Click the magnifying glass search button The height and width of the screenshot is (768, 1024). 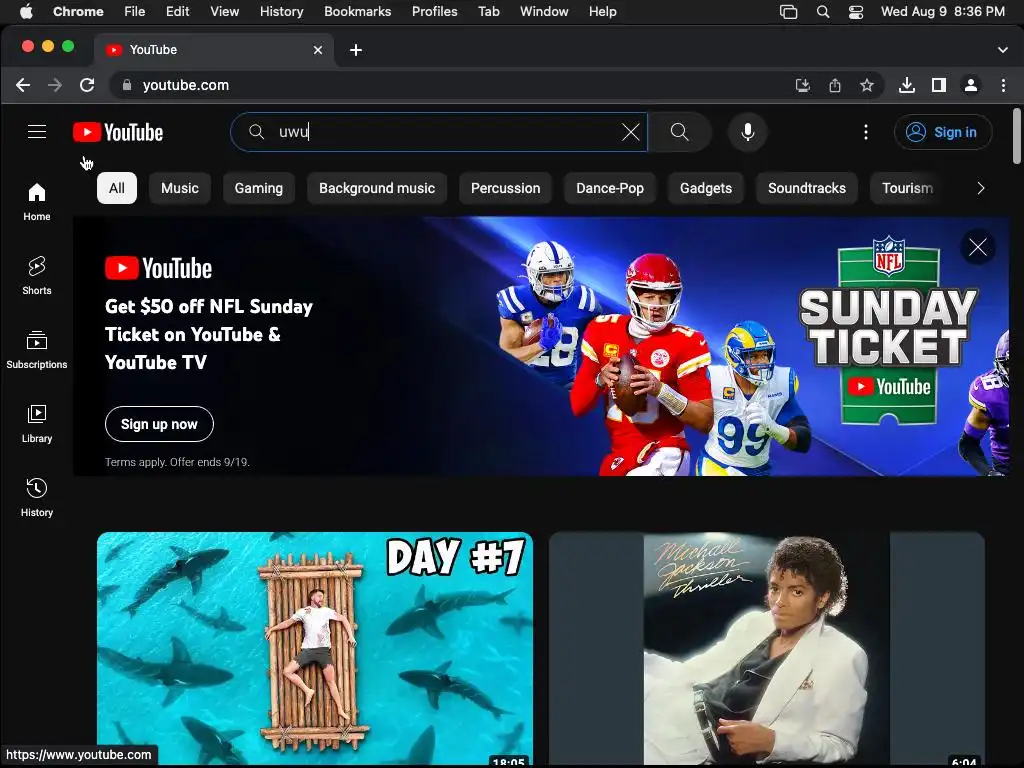pos(679,132)
